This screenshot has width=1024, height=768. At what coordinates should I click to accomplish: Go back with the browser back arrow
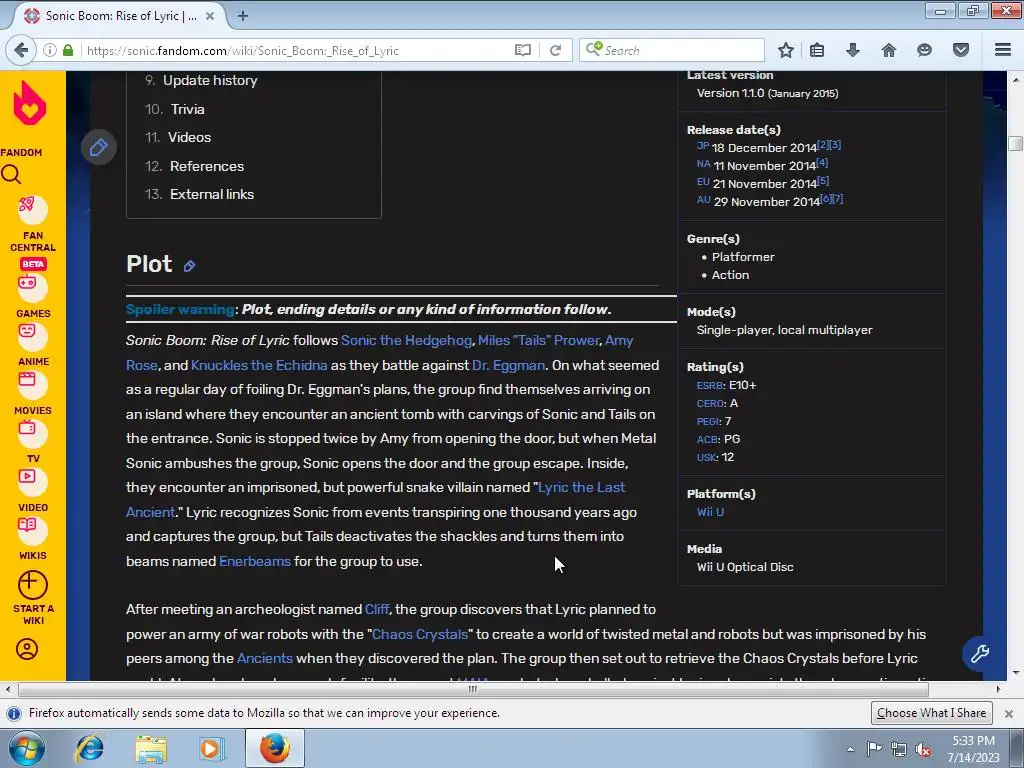(x=21, y=50)
